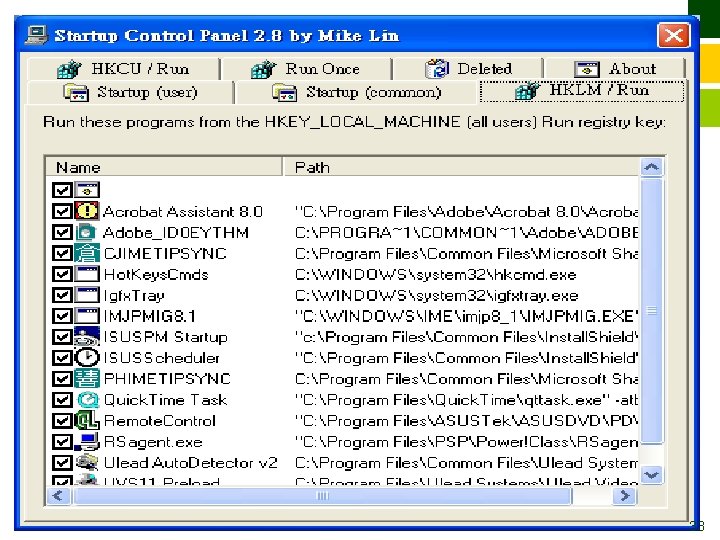
Task: Click the IgfxTray window icon
Action: [x=87, y=295]
